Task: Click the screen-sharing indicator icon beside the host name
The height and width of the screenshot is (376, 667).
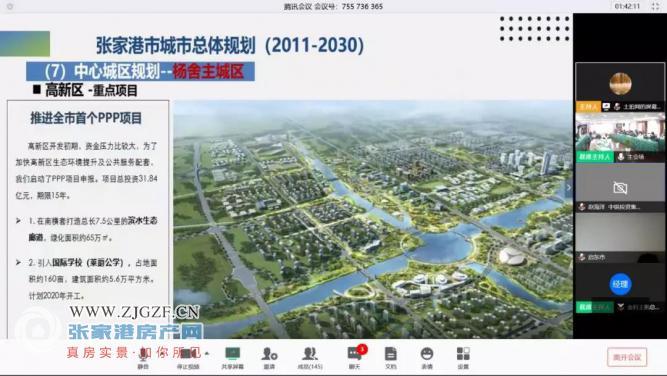Action: [x=606, y=107]
